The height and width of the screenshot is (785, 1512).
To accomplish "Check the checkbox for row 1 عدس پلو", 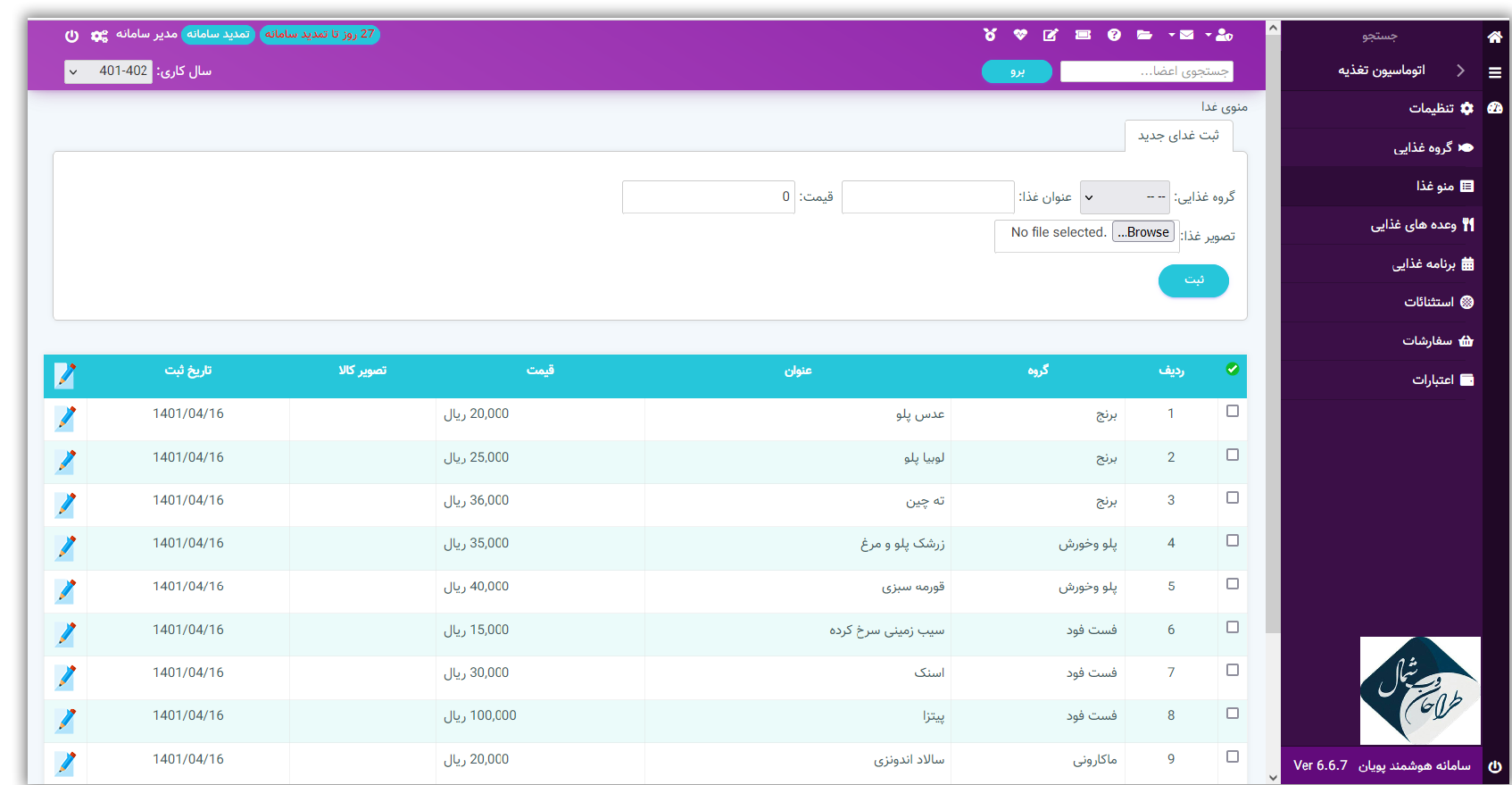I will [1232, 411].
